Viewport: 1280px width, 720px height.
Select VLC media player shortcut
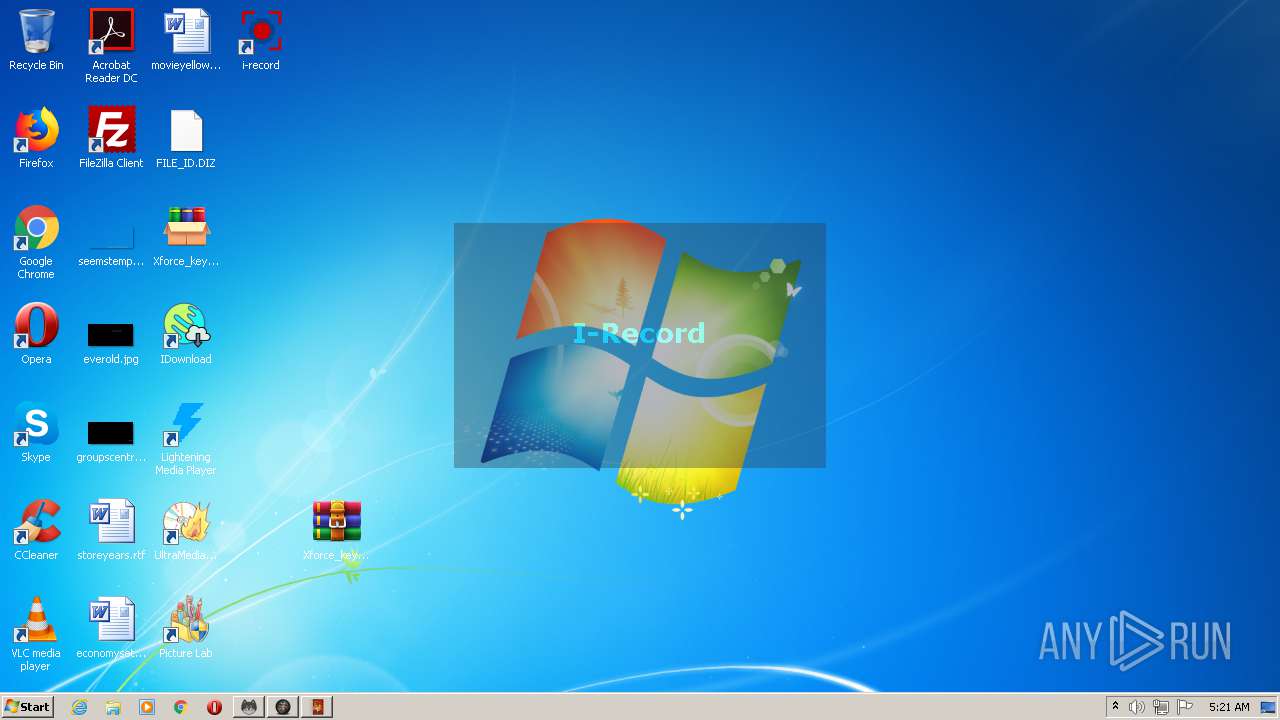[x=36, y=634]
